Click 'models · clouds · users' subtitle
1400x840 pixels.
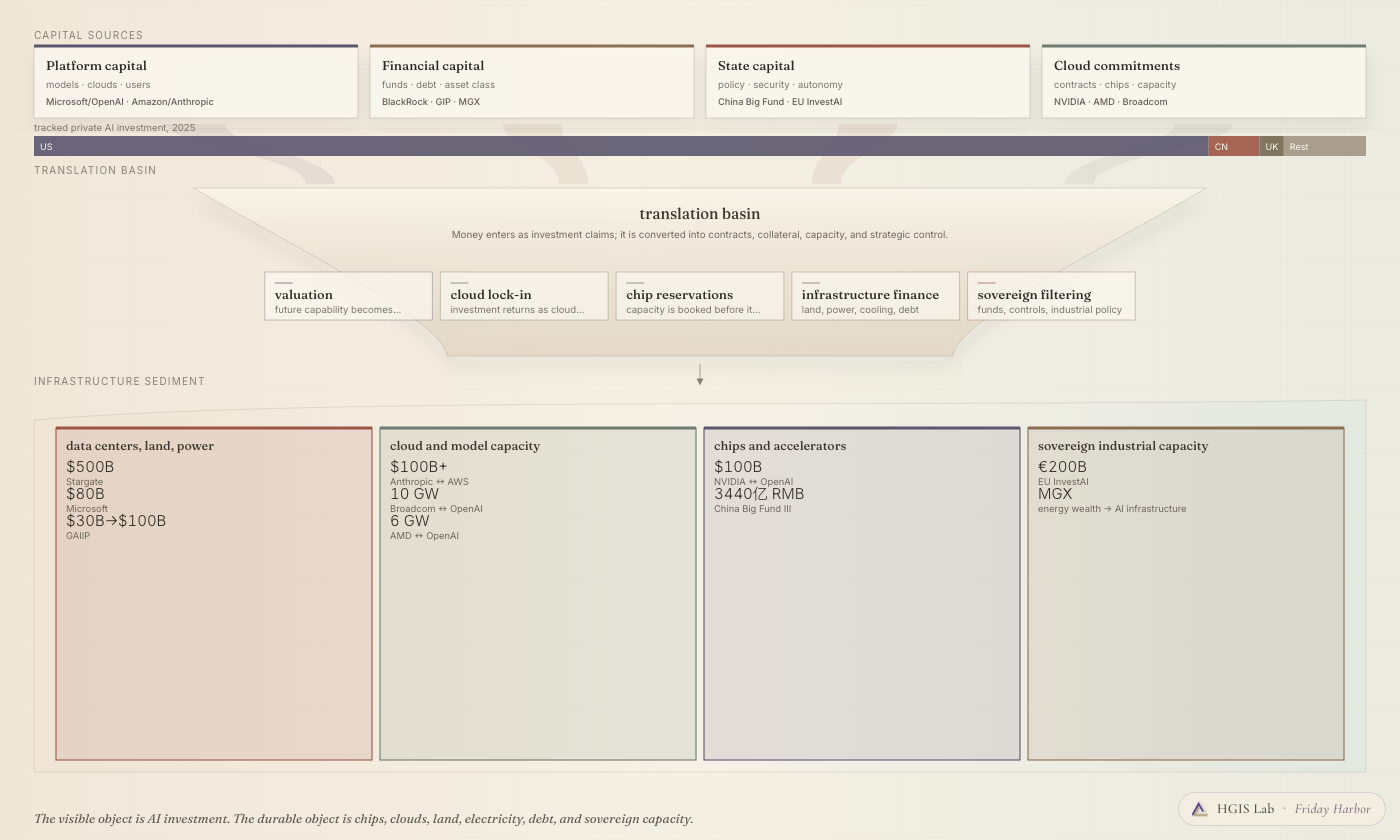click(98, 85)
